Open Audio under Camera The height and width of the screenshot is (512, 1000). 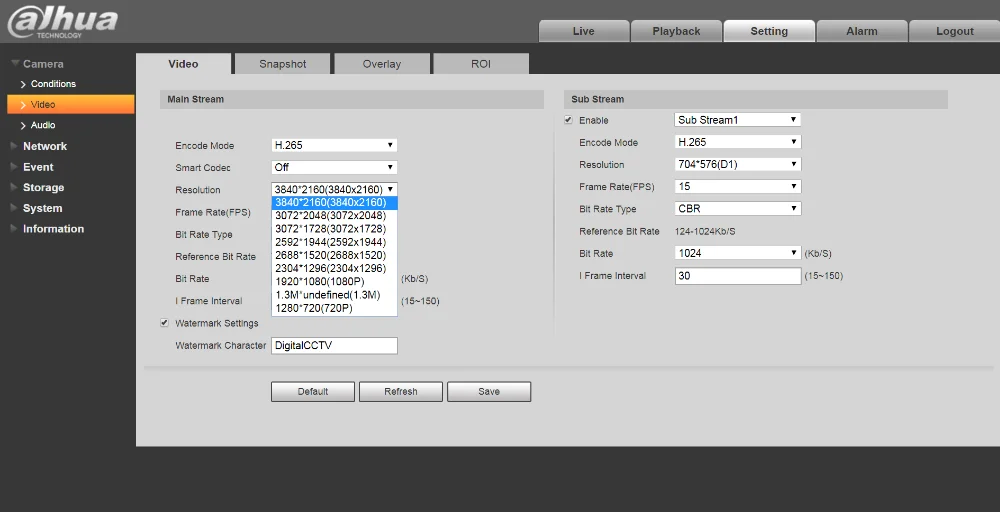click(x=43, y=125)
